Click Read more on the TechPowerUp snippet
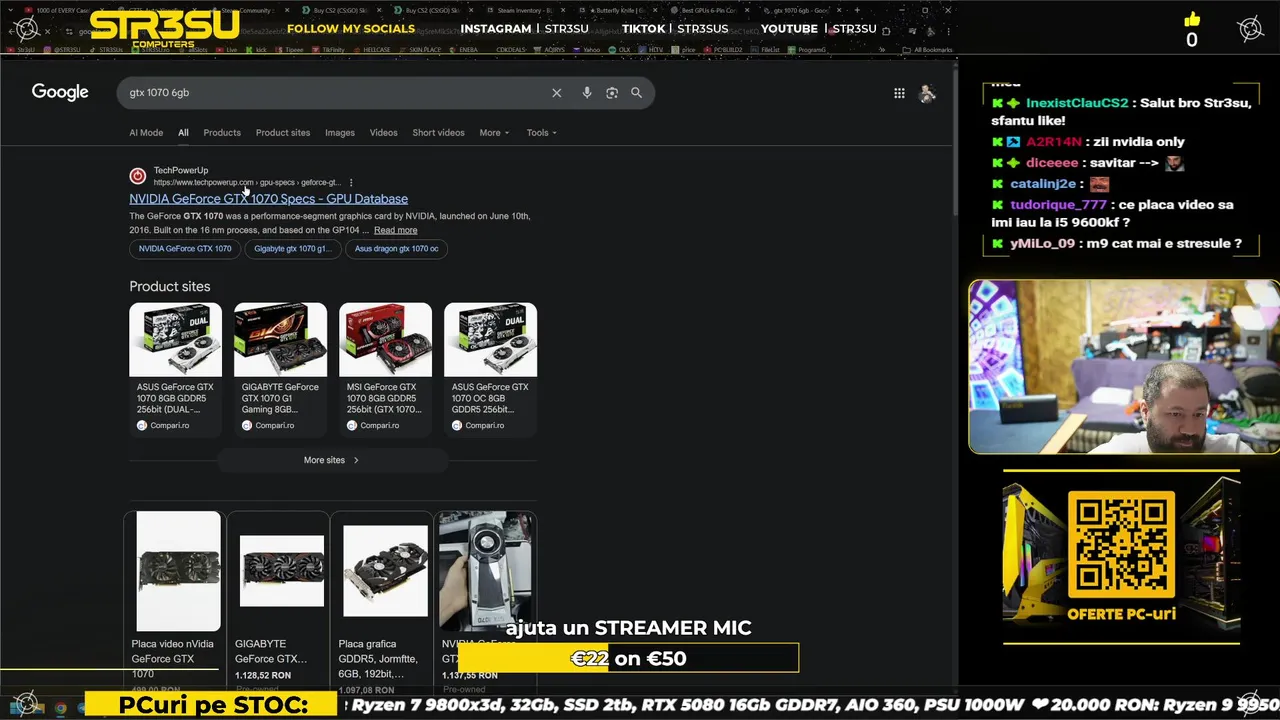Screen dimensions: 1280x720 [395, 230]
